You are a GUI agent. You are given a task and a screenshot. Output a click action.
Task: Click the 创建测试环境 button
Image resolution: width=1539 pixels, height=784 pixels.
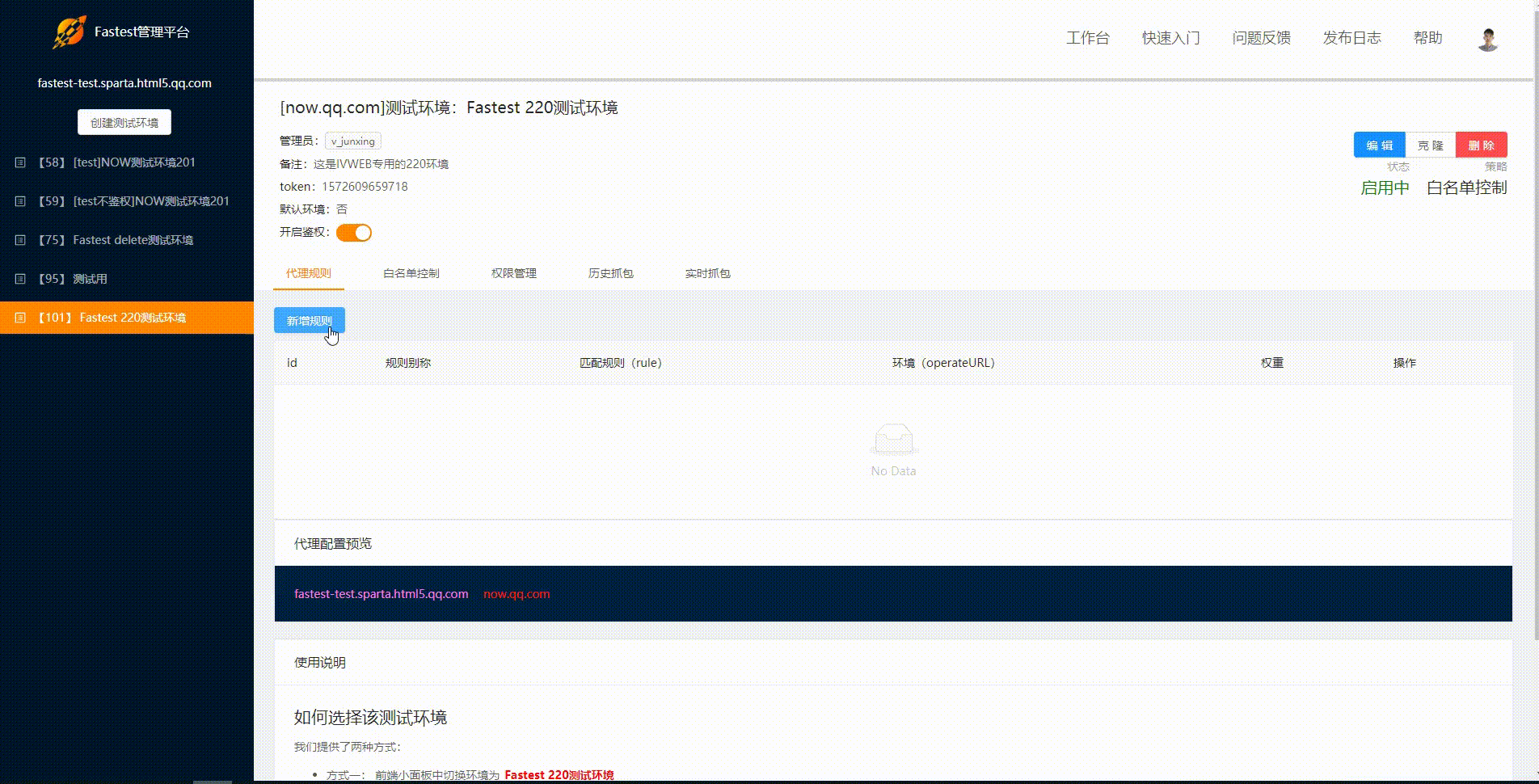tap(124, 122)
